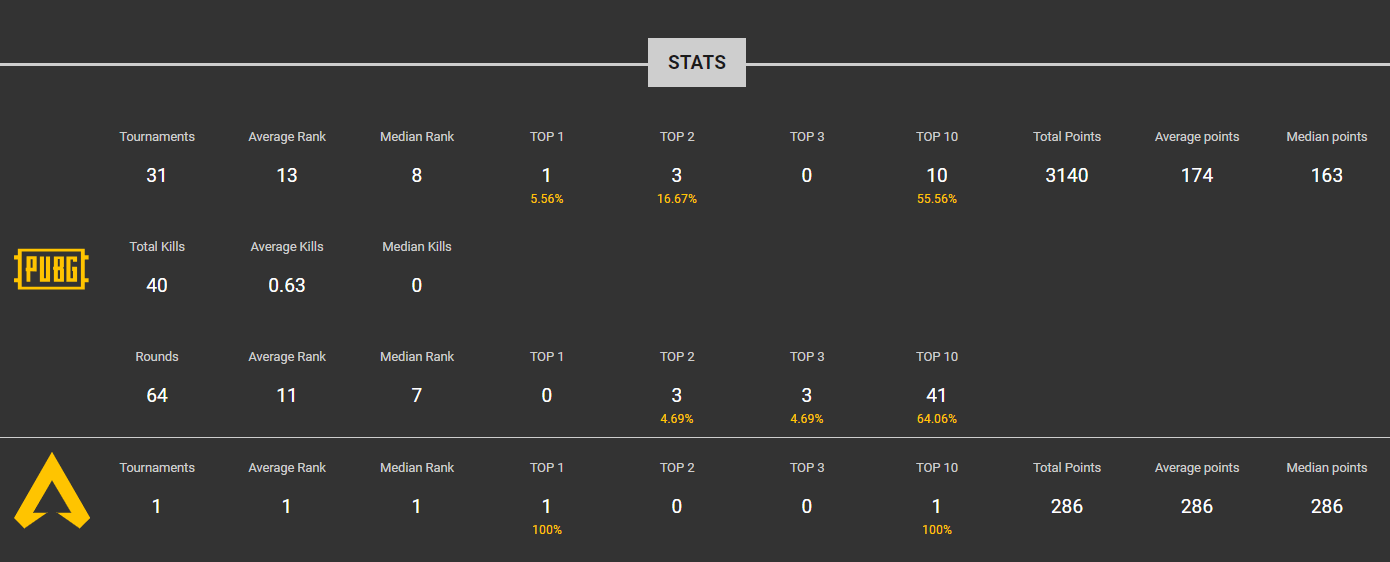Image resolution: width=1390 pixels, height=562 pixels.
Task: Click PUBG Average Rank value 13
Action: [x=287, y=175]
